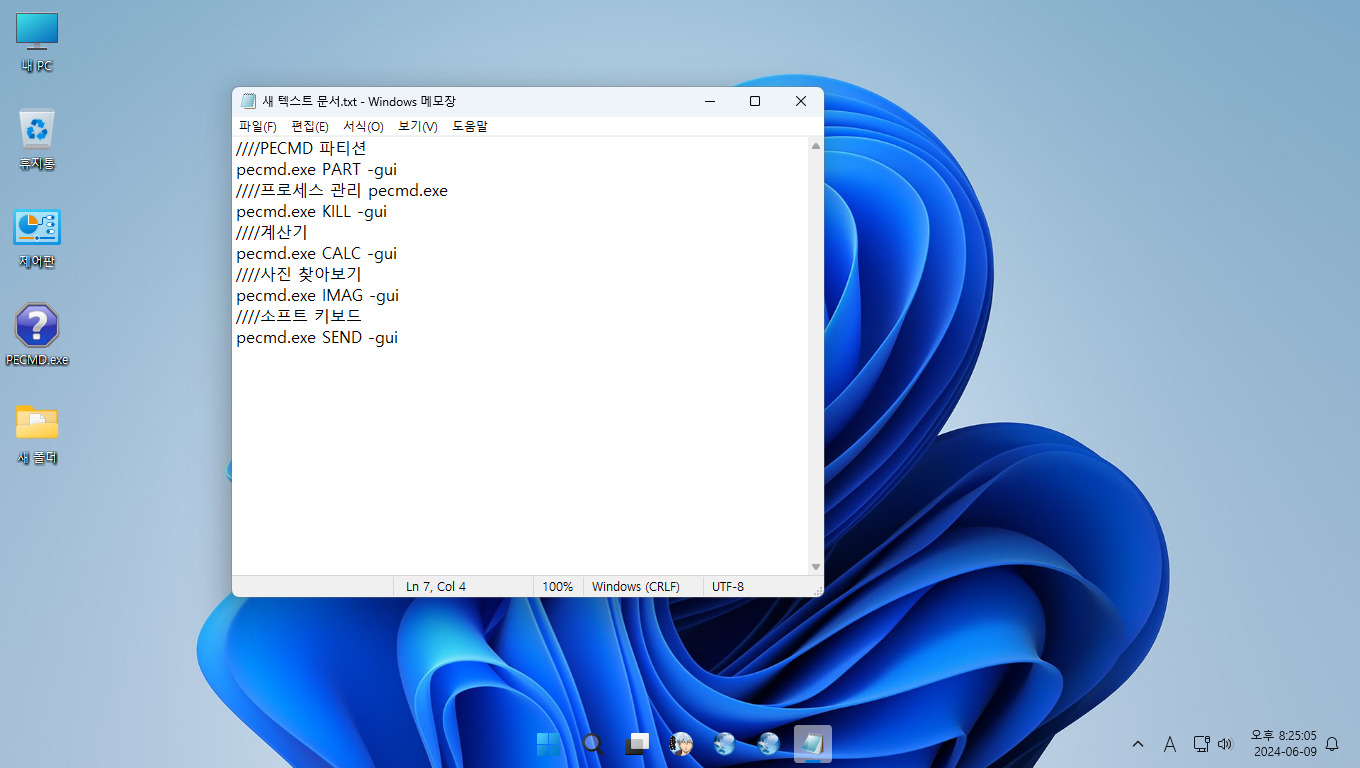Place cursor in line pecmd.exe SEND -gui
Screen dimensions: 1360x768
317,337
